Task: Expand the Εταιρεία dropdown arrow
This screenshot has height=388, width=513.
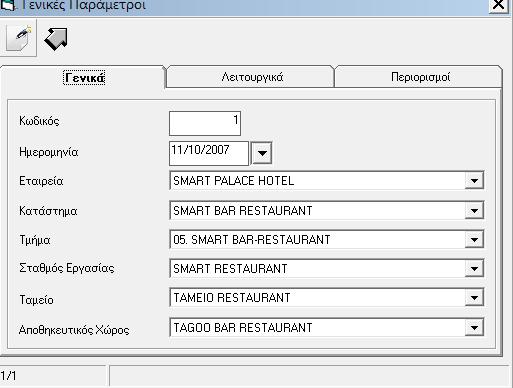Action: pos(474,181)
